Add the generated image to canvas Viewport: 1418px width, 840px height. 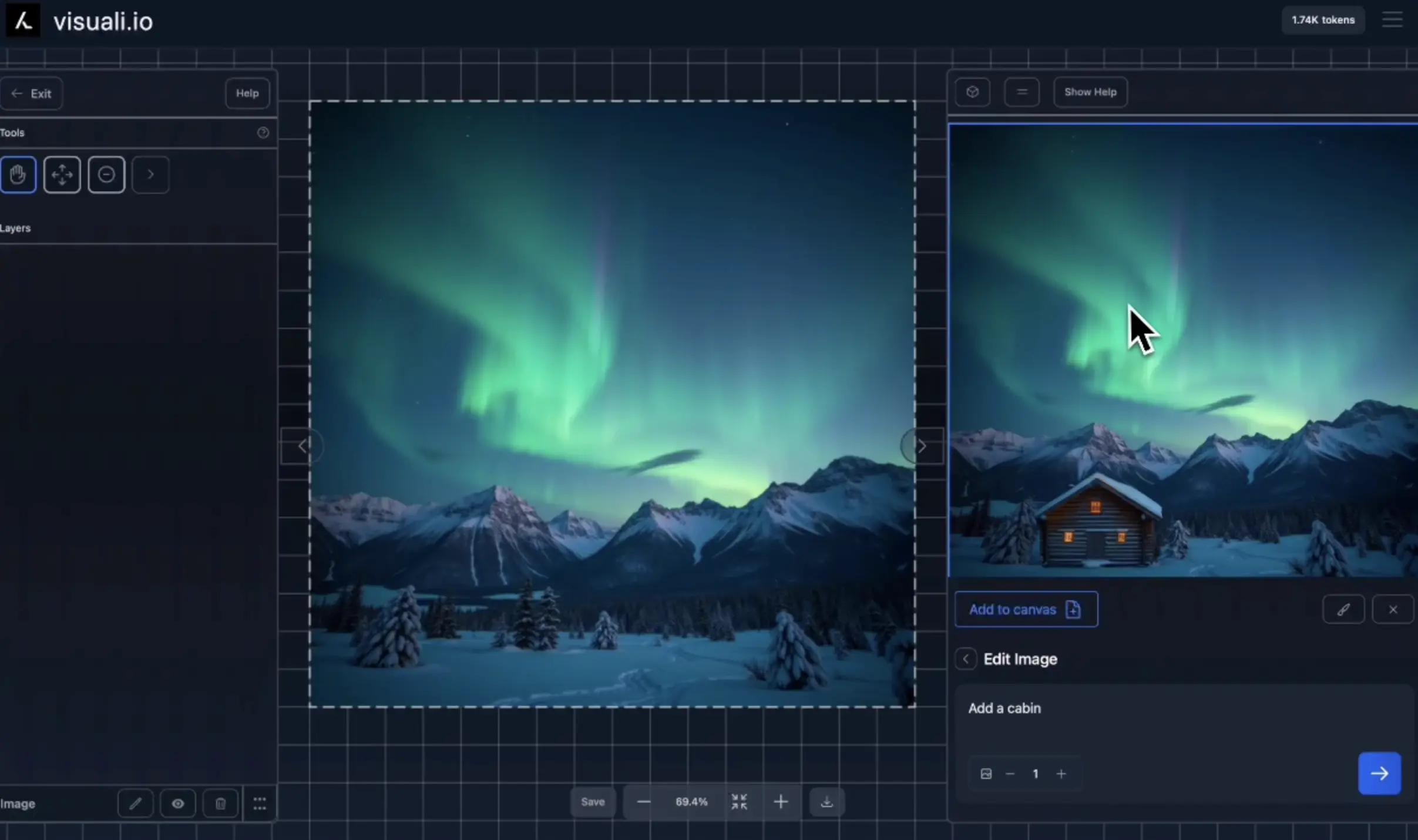click(1025, 610)
